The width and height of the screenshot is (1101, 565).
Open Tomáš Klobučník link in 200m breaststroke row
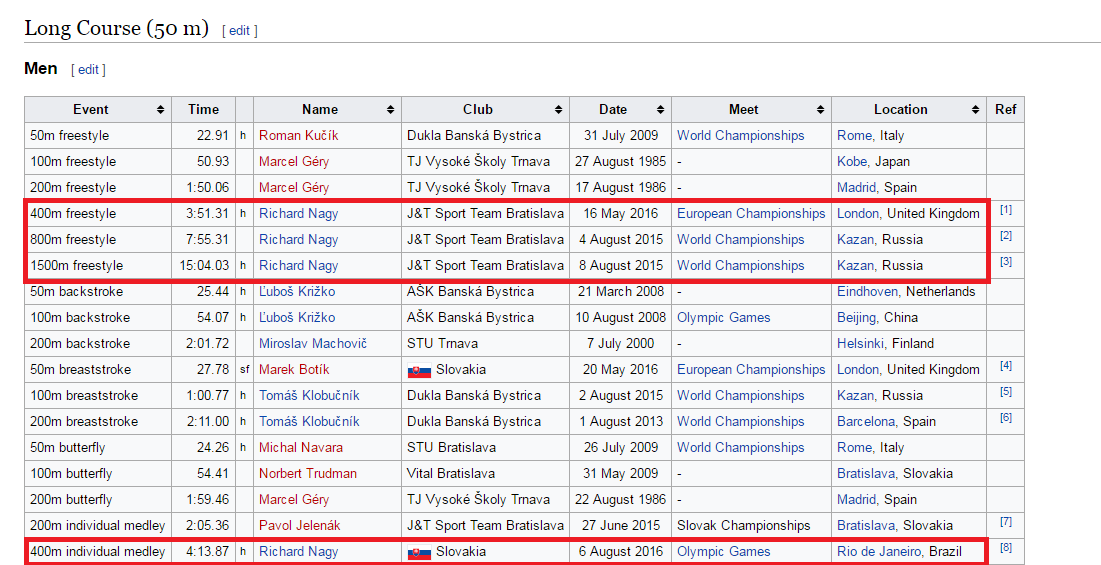coord(309,421)
